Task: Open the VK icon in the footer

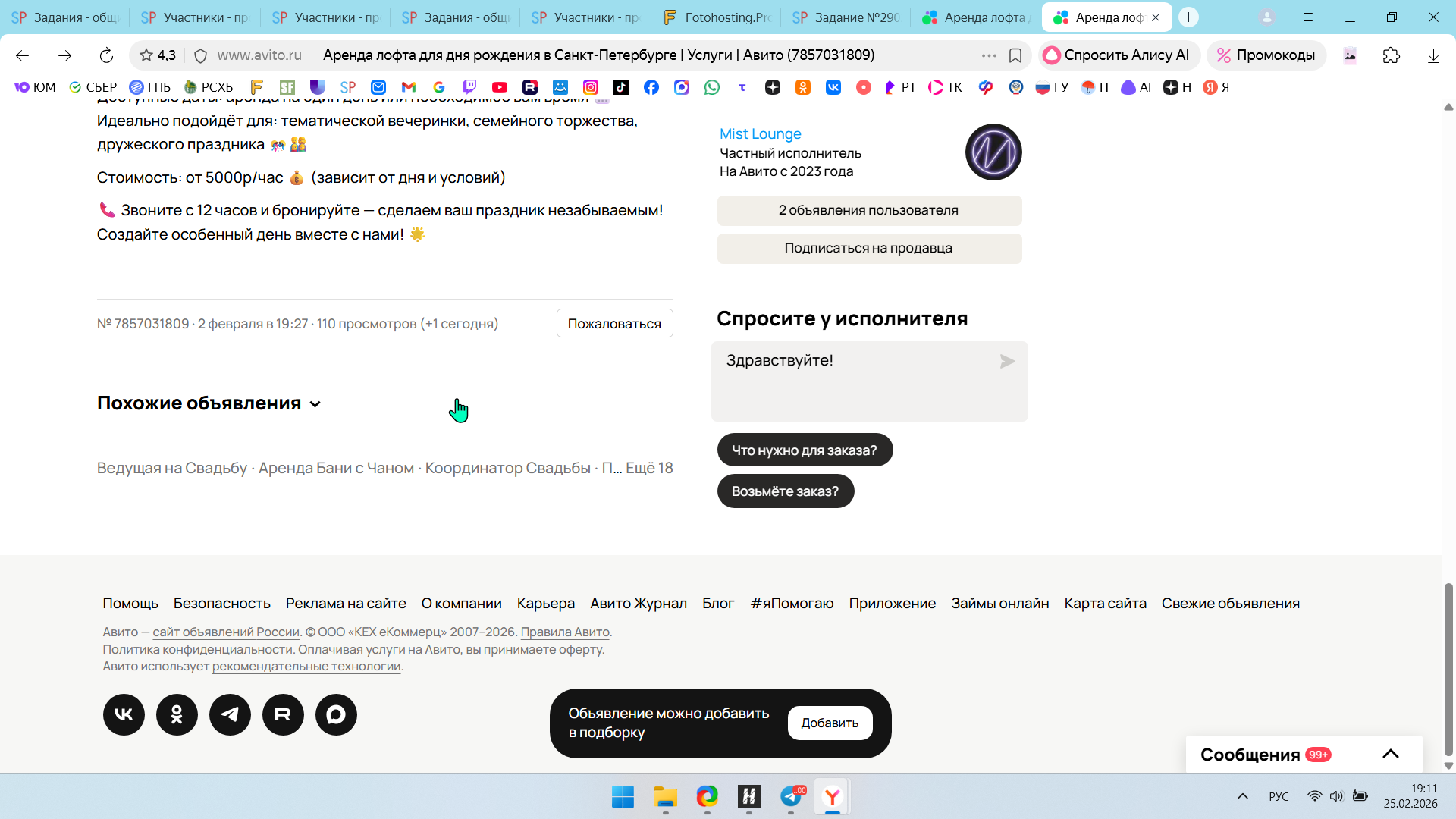Action: click(124, 714)
